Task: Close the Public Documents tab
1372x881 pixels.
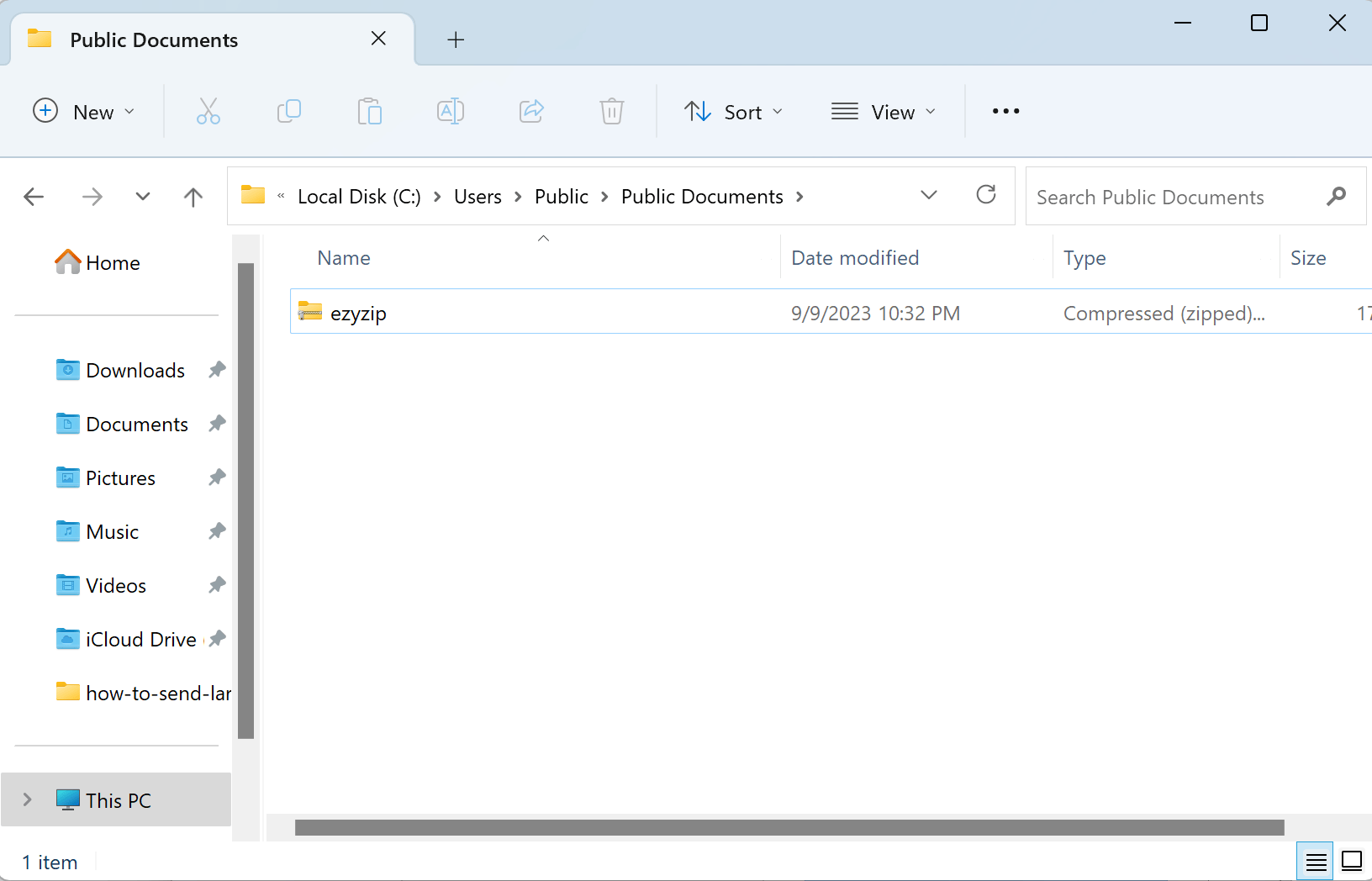Action: click(378, 38)
